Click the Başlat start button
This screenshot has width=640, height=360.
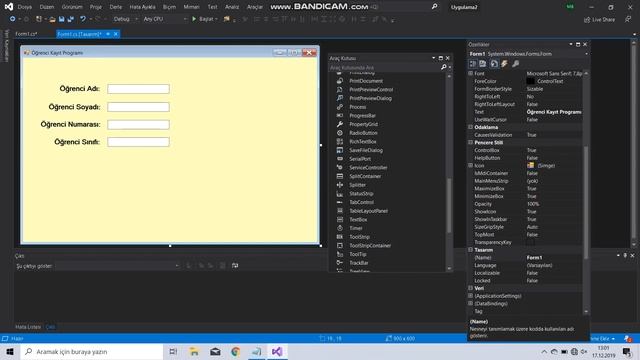(x=203, y=19)
